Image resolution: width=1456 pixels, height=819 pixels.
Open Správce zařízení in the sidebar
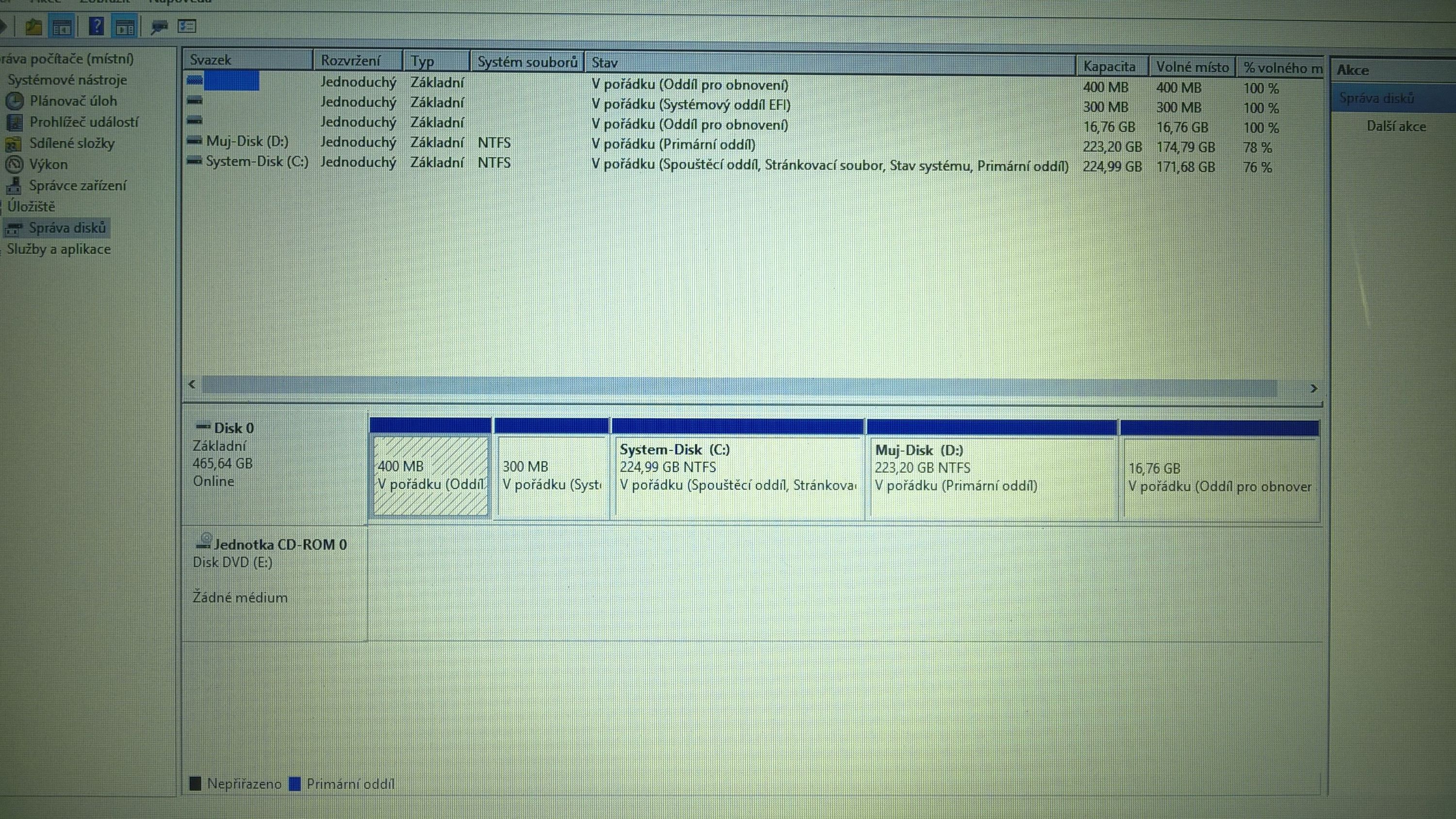point(78,185)
